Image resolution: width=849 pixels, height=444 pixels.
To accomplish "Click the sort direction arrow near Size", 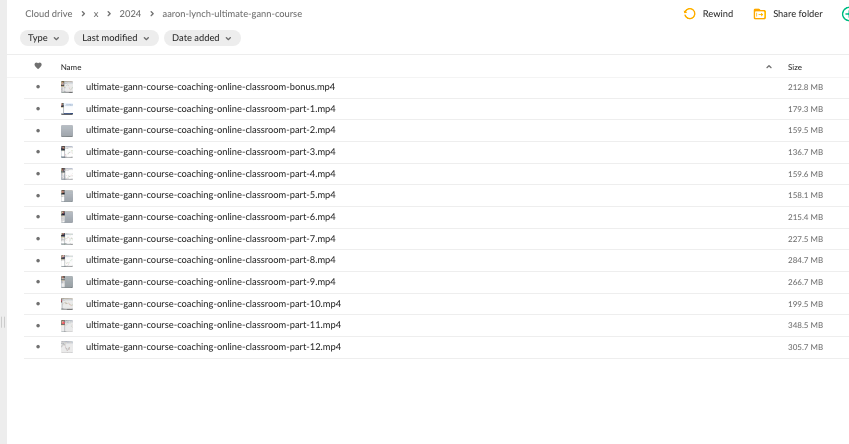I will [x=769, y=67].
